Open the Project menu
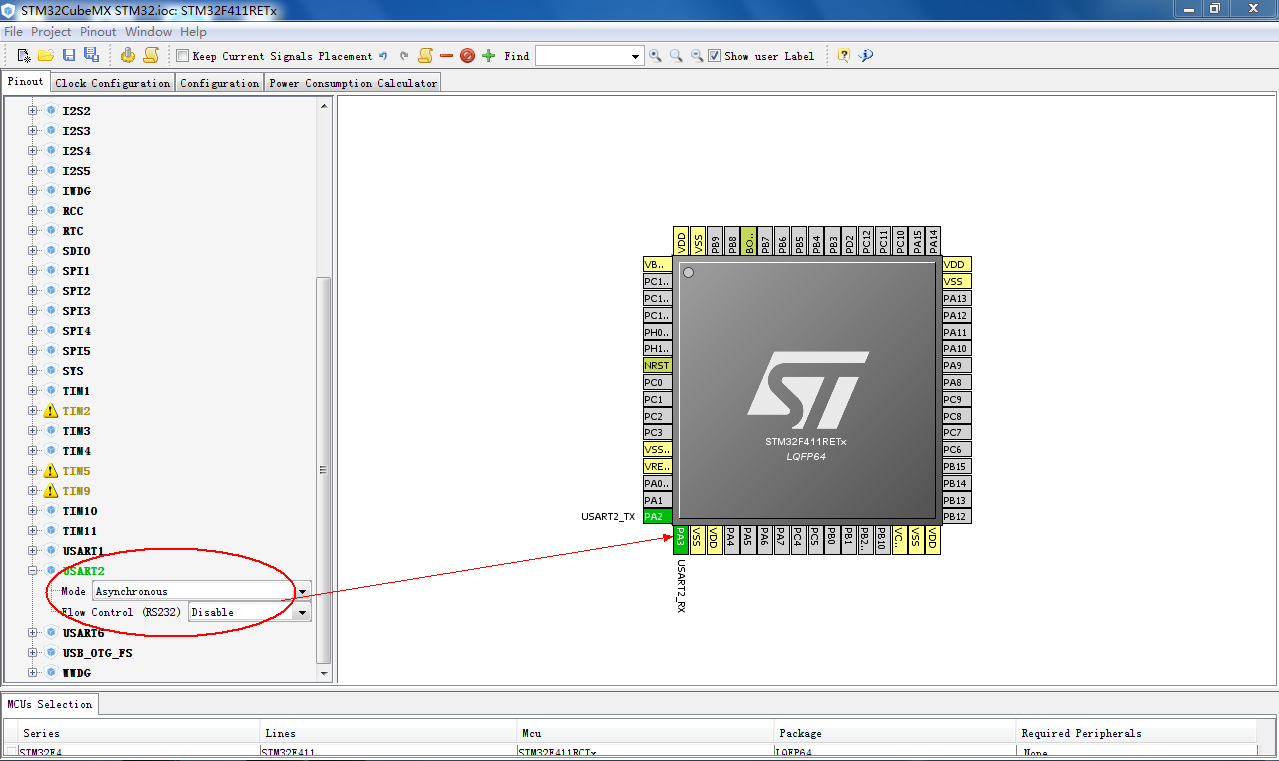The width and height of the screenshot is (1279, 761). pyautogui.click(x=51, y=32)
